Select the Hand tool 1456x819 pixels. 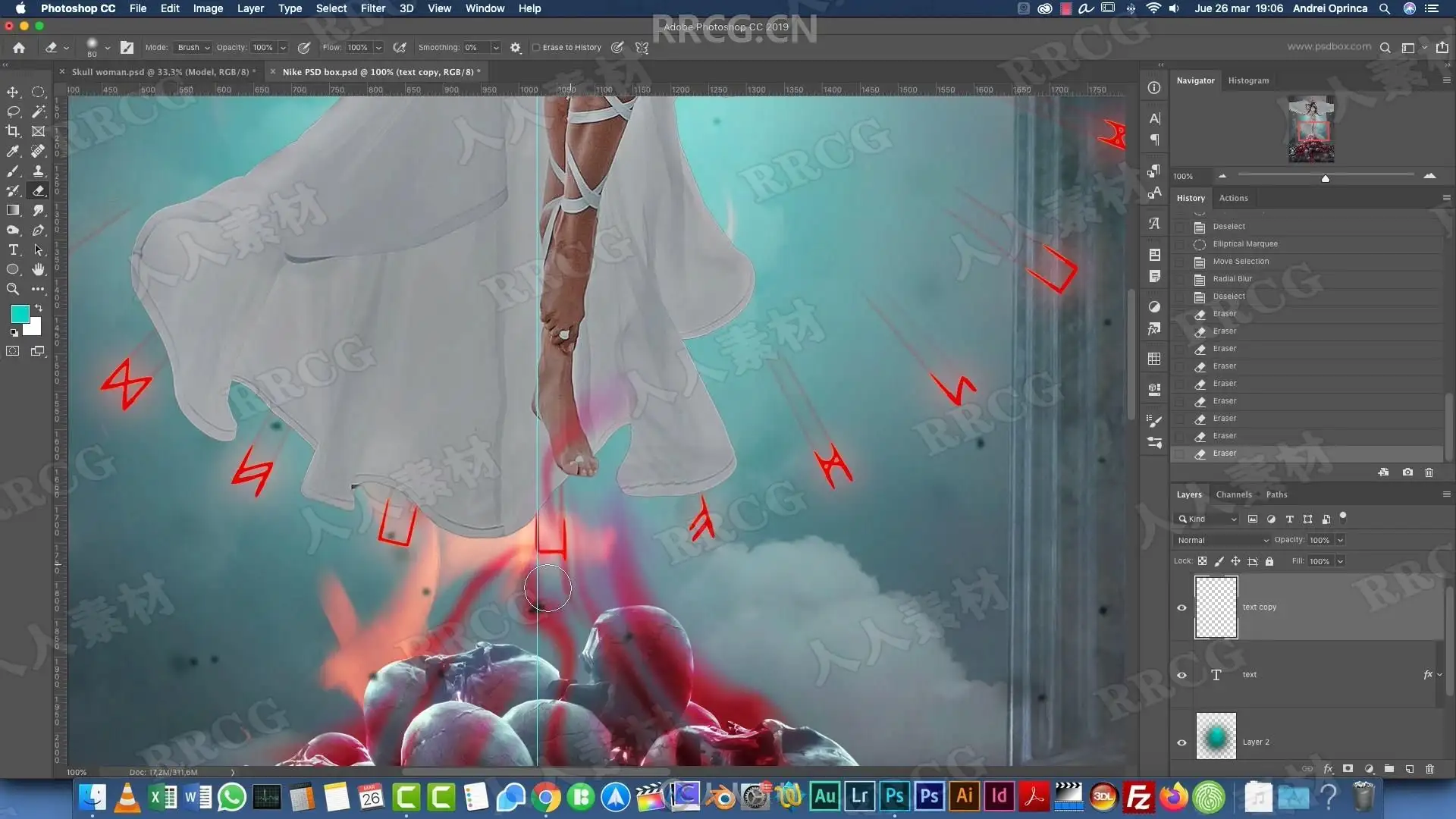click(38, 269)
